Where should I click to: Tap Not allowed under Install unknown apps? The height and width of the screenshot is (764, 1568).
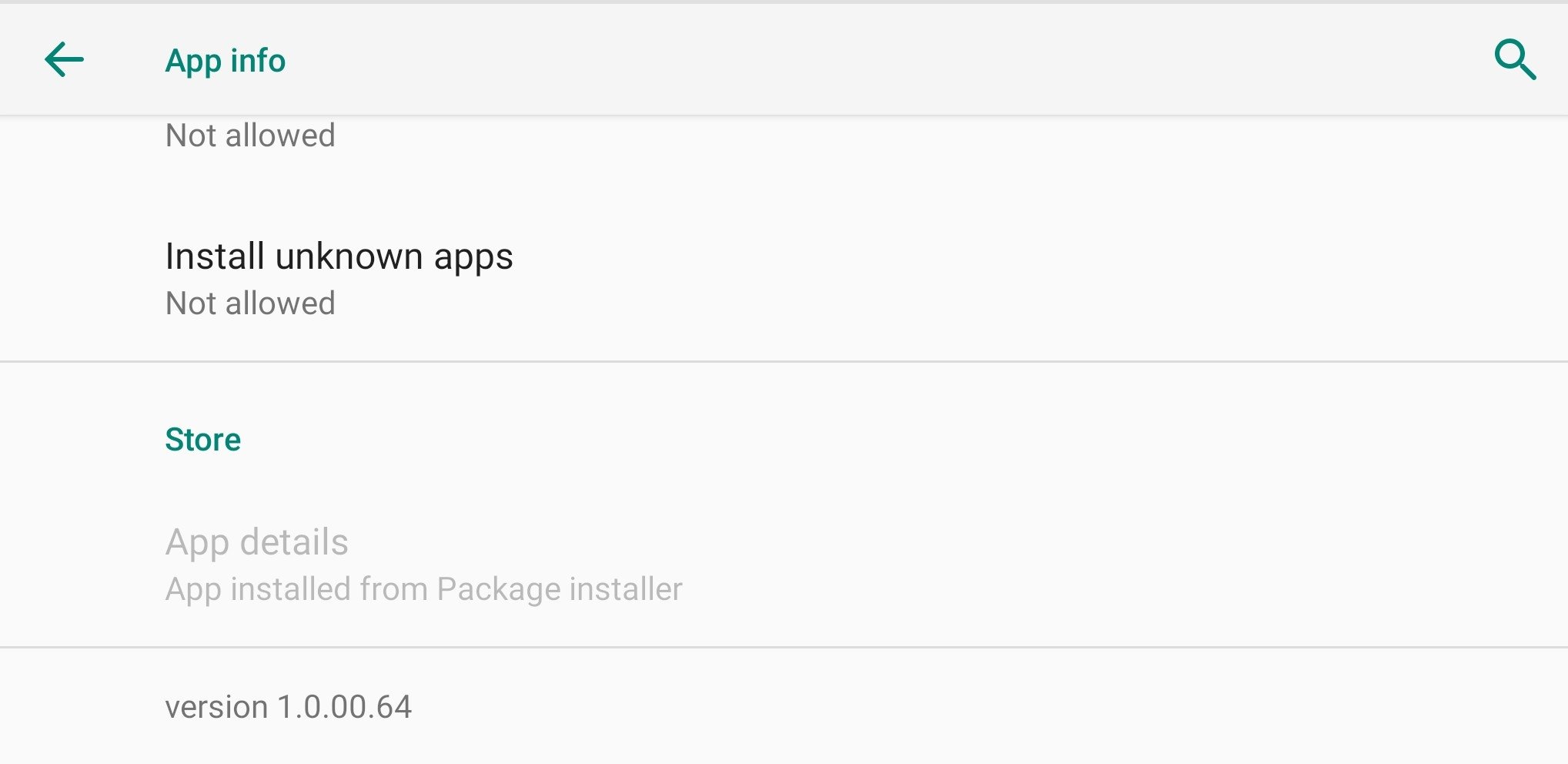coord(250,303)
